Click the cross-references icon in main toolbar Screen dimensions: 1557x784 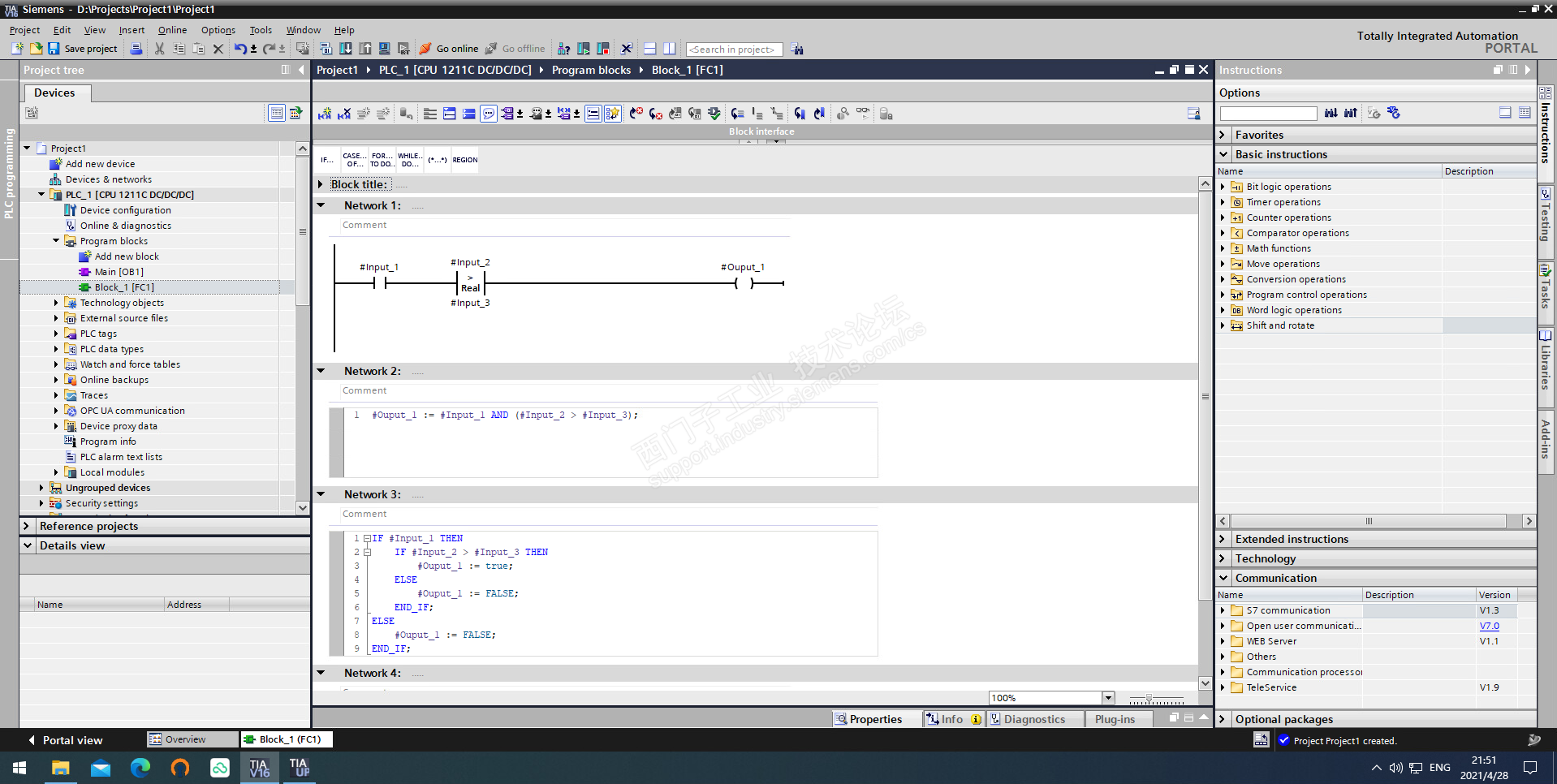pos(626,49)
